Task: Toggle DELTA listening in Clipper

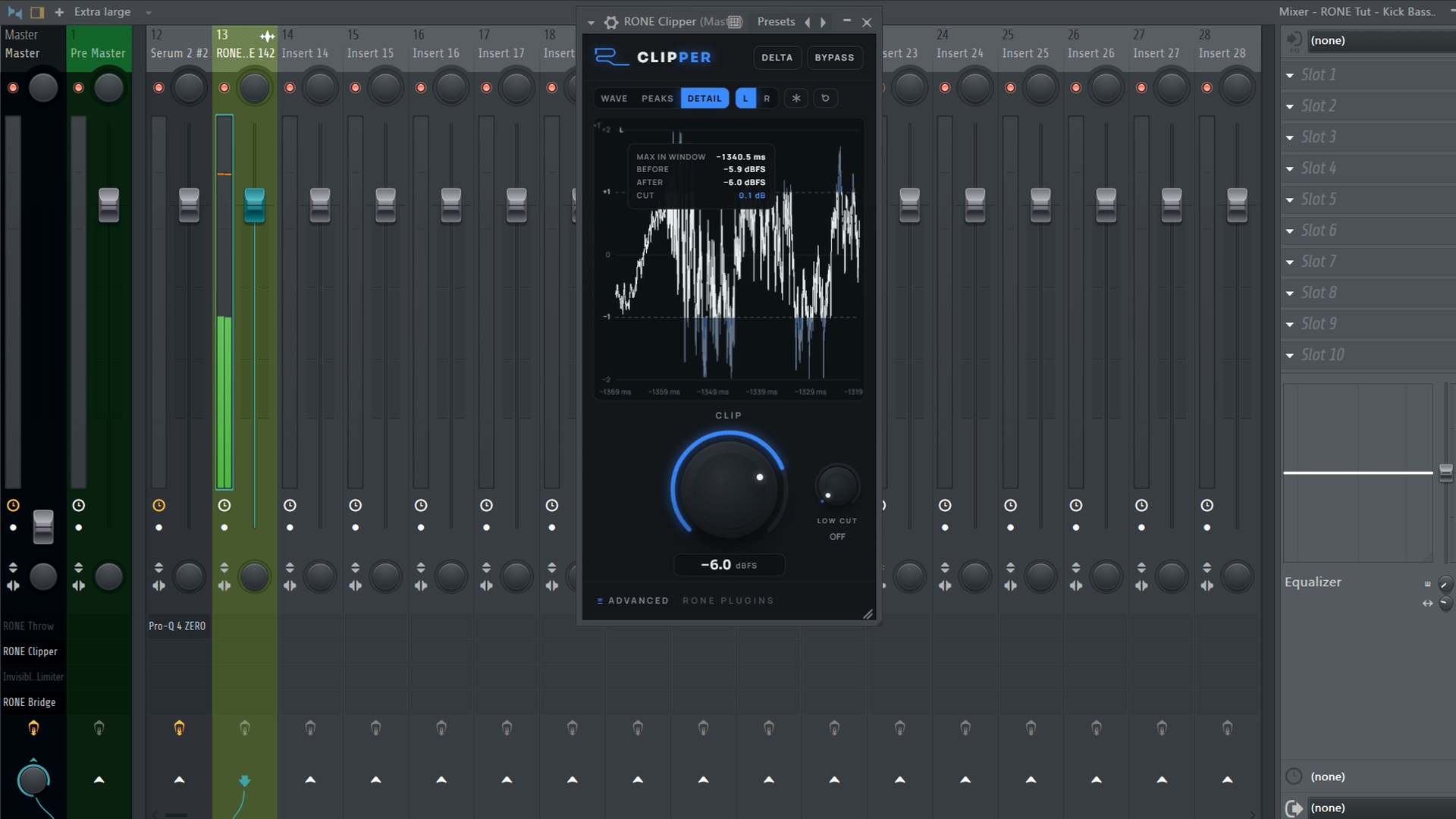Action: pos(777,58)
